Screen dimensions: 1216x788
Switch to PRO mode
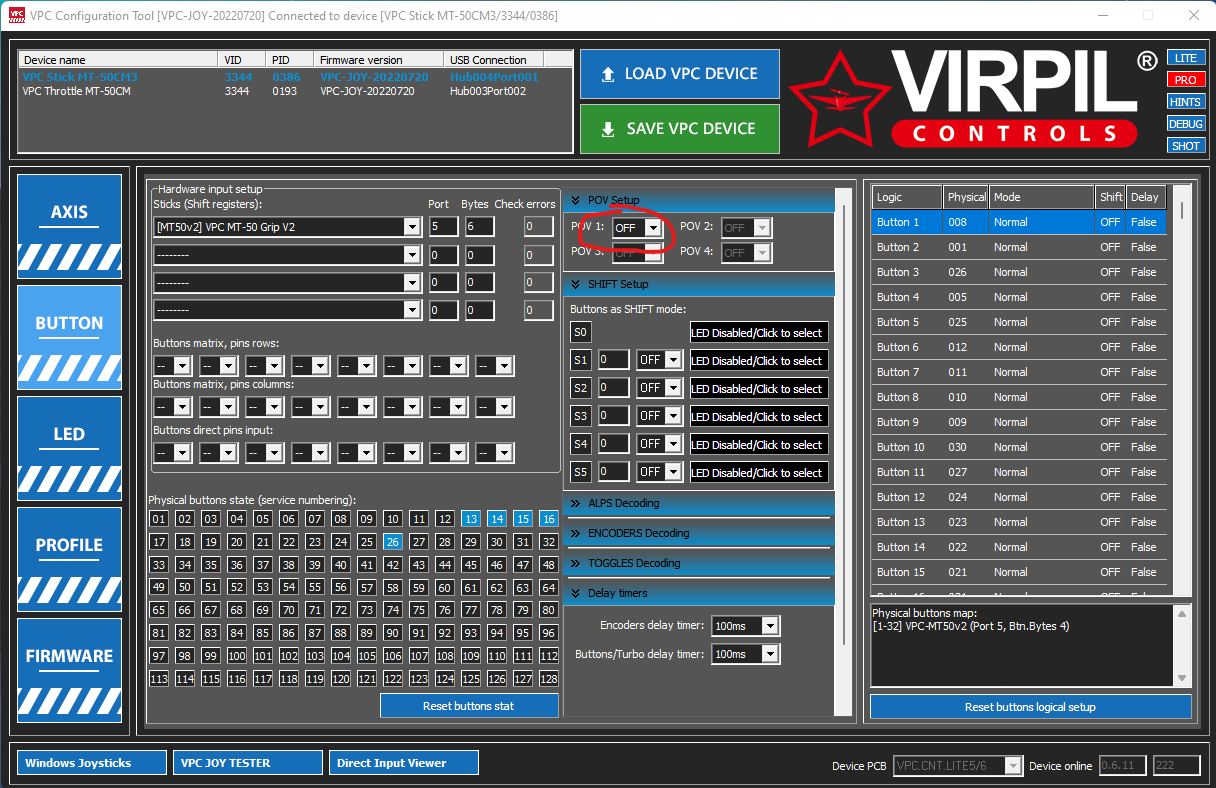tap(1186, 80)
